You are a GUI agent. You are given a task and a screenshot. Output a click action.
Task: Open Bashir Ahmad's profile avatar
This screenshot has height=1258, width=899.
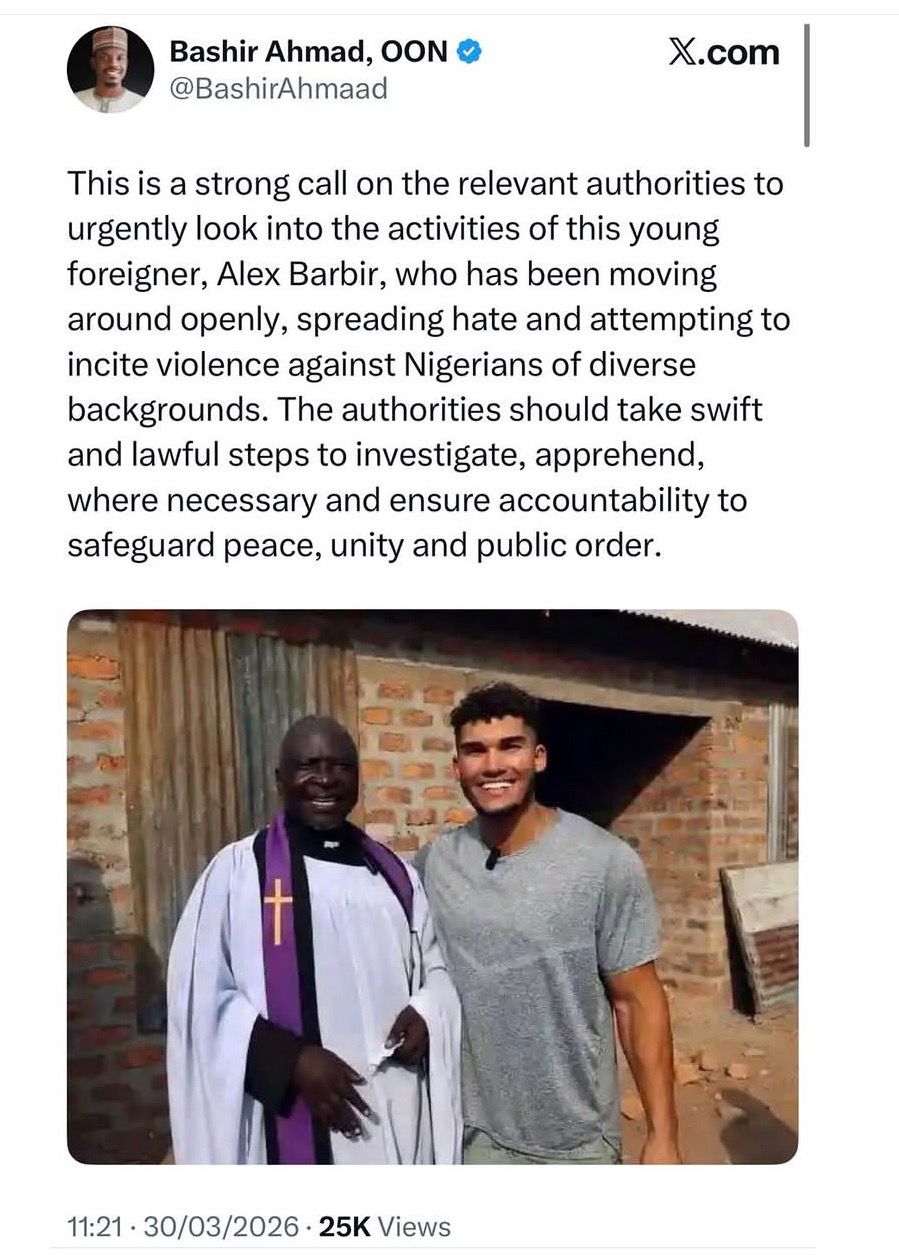pyautogui.click(x=110, y=69)
